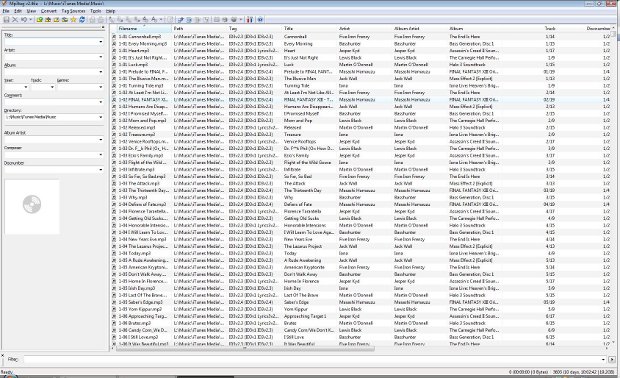Open the File menu

point(6,11)
